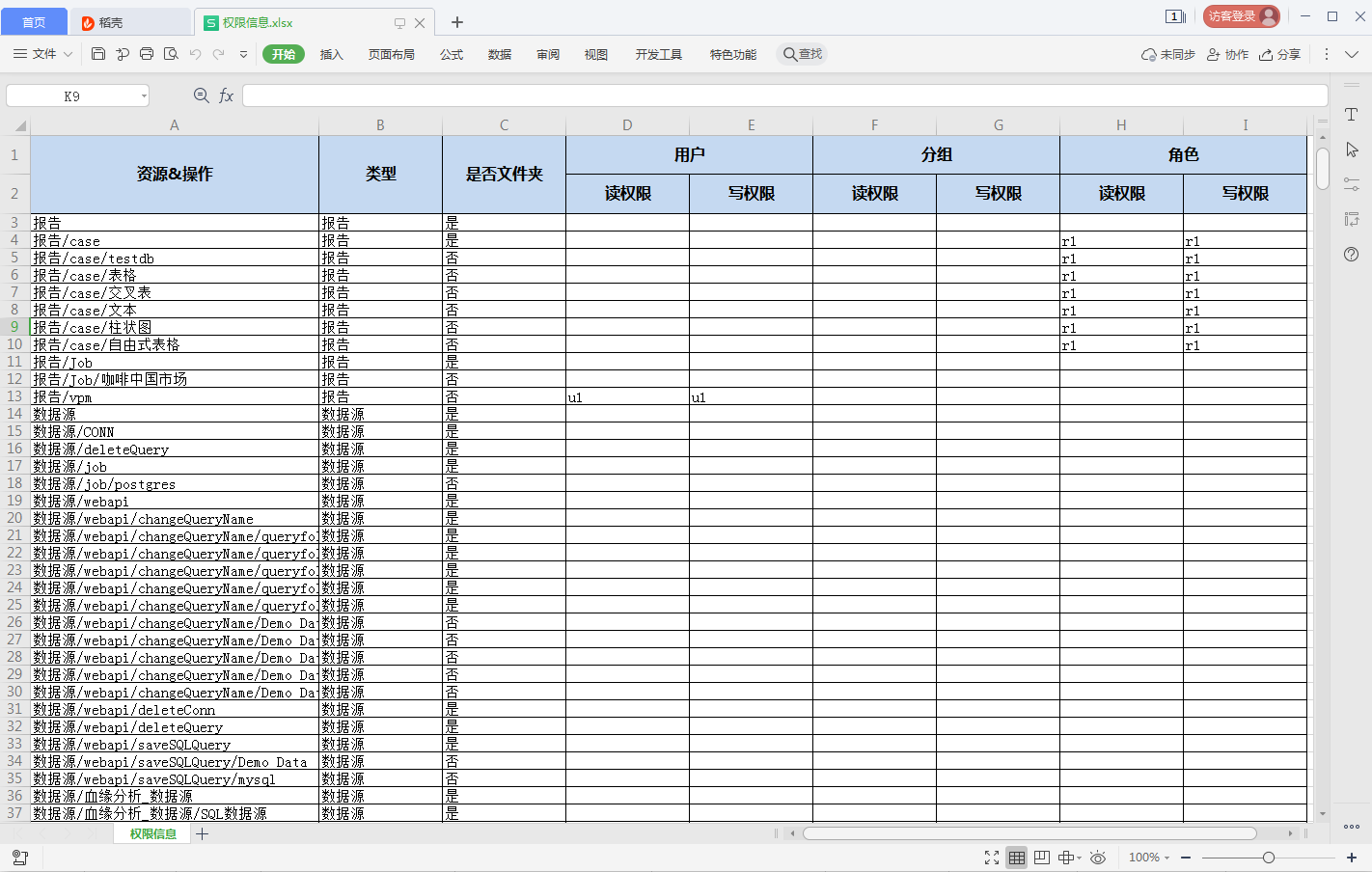Viewport: 1372px width, 872px height.
Task: Open the 插入 ribbon tab
Action: tap(332, 54)
